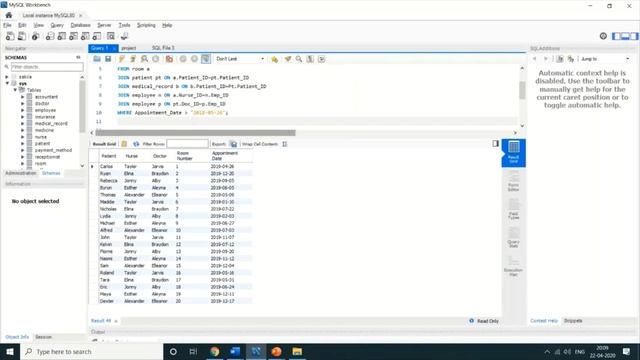Toggle Wrap Cell Content
Image resolution: width=640 pixels, height=360 pixels.
tap(284, 144)
